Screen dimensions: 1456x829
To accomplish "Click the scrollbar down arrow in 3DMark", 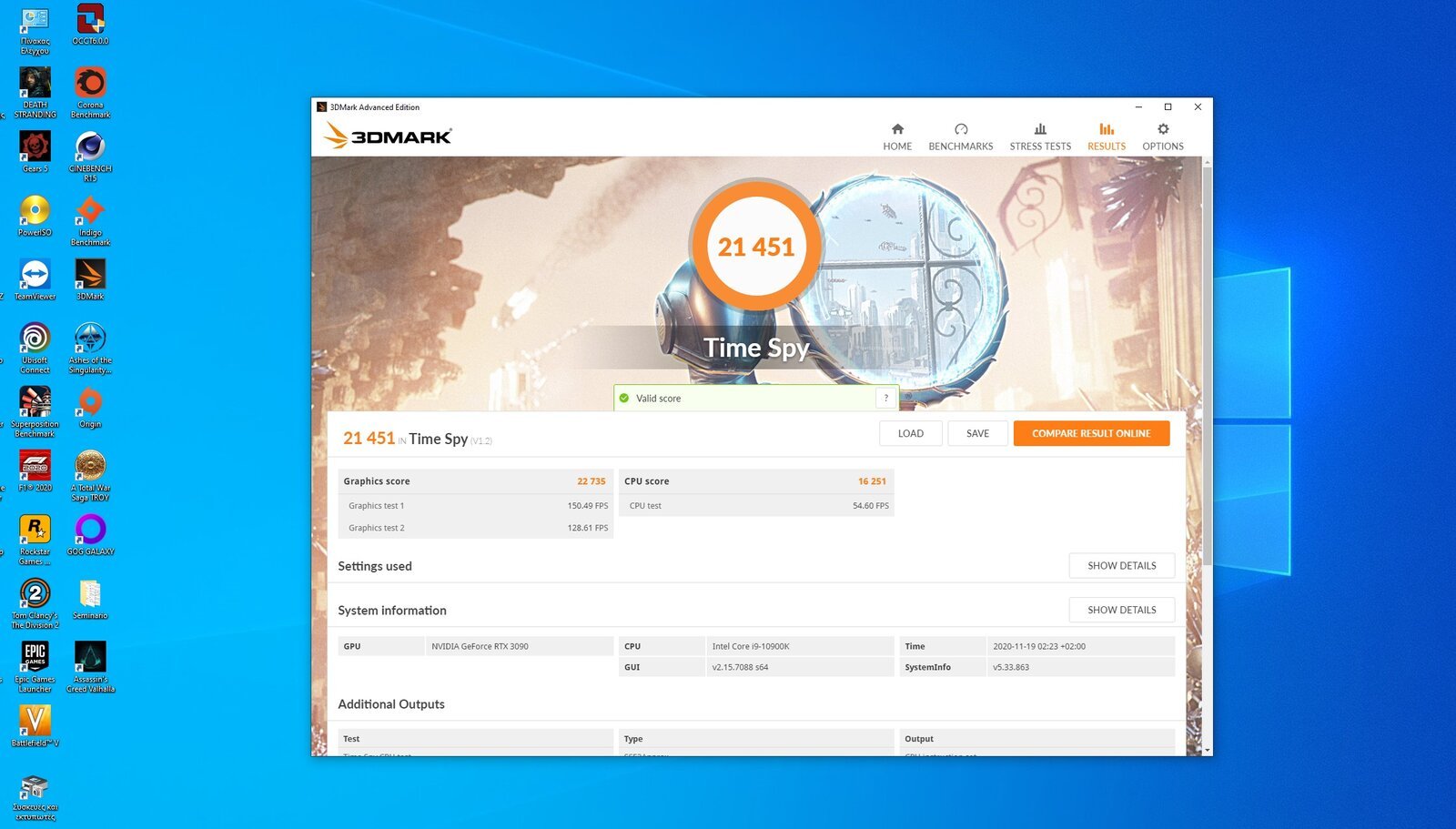I will tap(1207, 750).
